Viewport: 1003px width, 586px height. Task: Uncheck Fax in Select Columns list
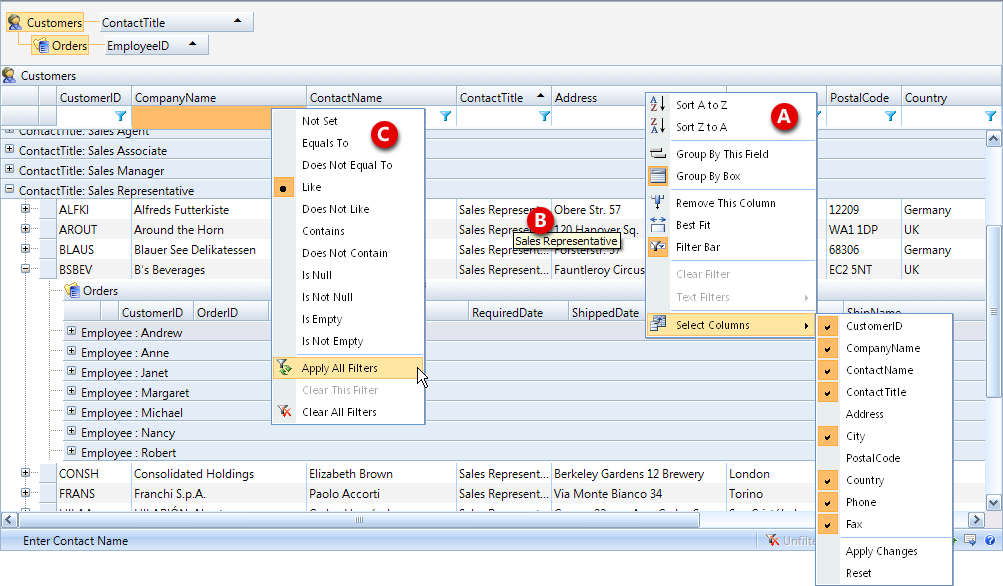coord(828,525)
